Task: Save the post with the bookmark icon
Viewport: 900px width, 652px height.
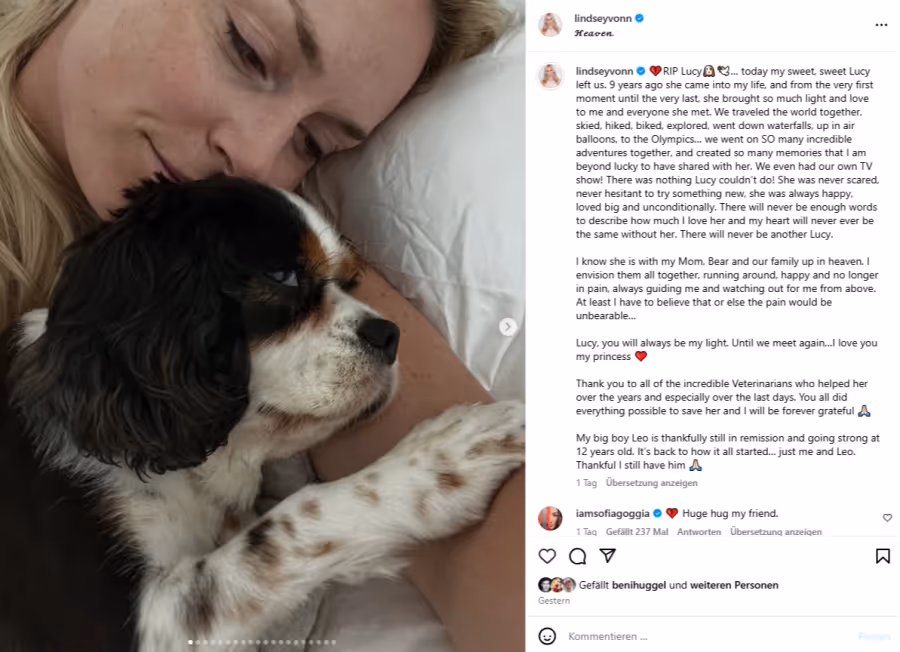Action: (883, 556)
